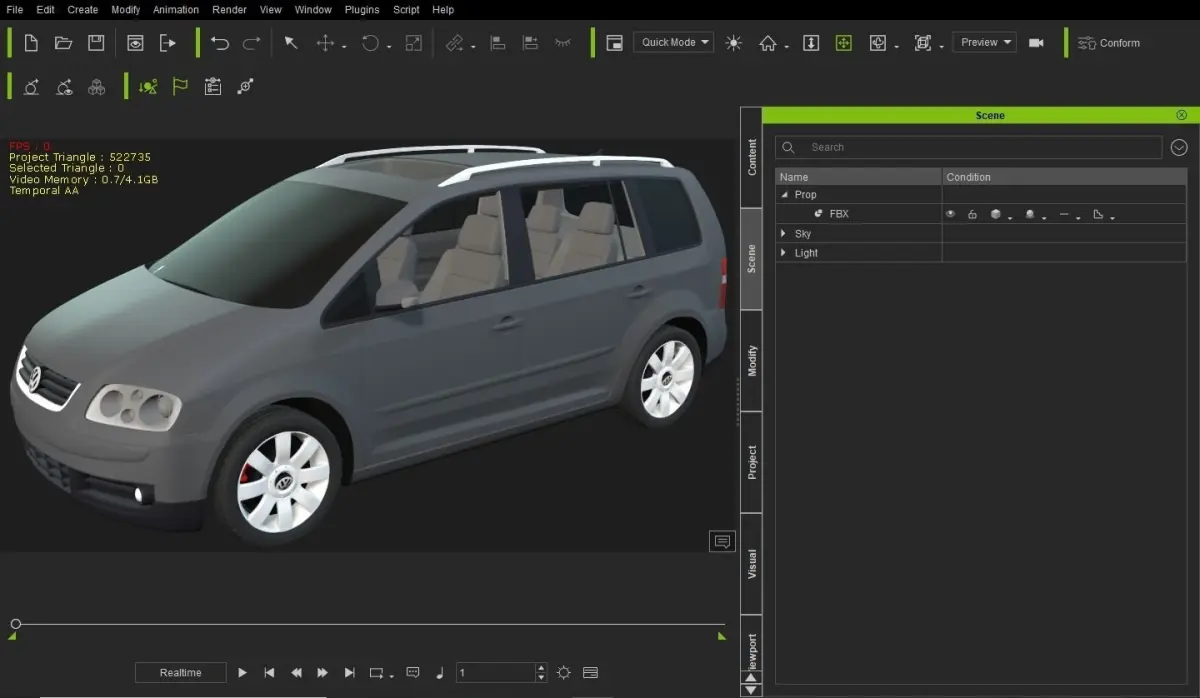Redo the last undone action
The image size is (1200, 698).
tap(252, 43)
